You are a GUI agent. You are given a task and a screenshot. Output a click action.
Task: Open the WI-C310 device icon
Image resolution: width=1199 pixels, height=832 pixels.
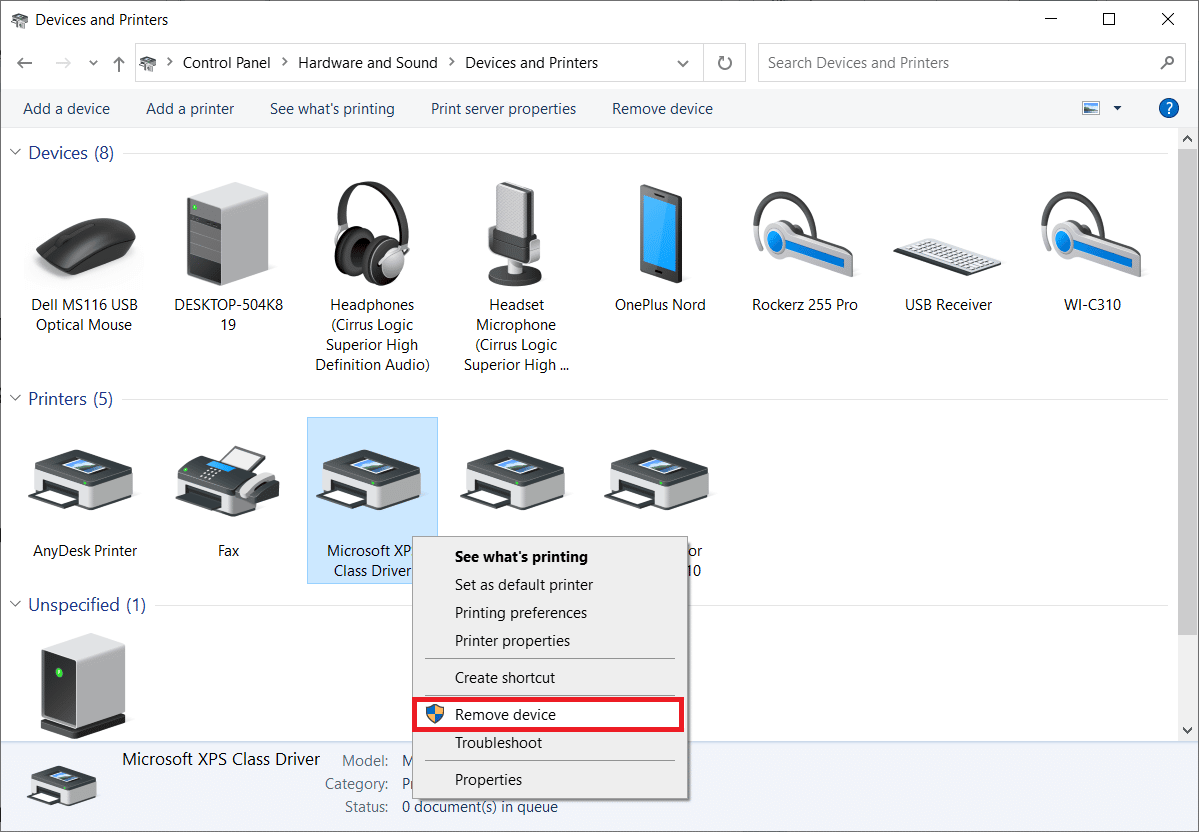pyautogui.click(x=1091, y=235)
